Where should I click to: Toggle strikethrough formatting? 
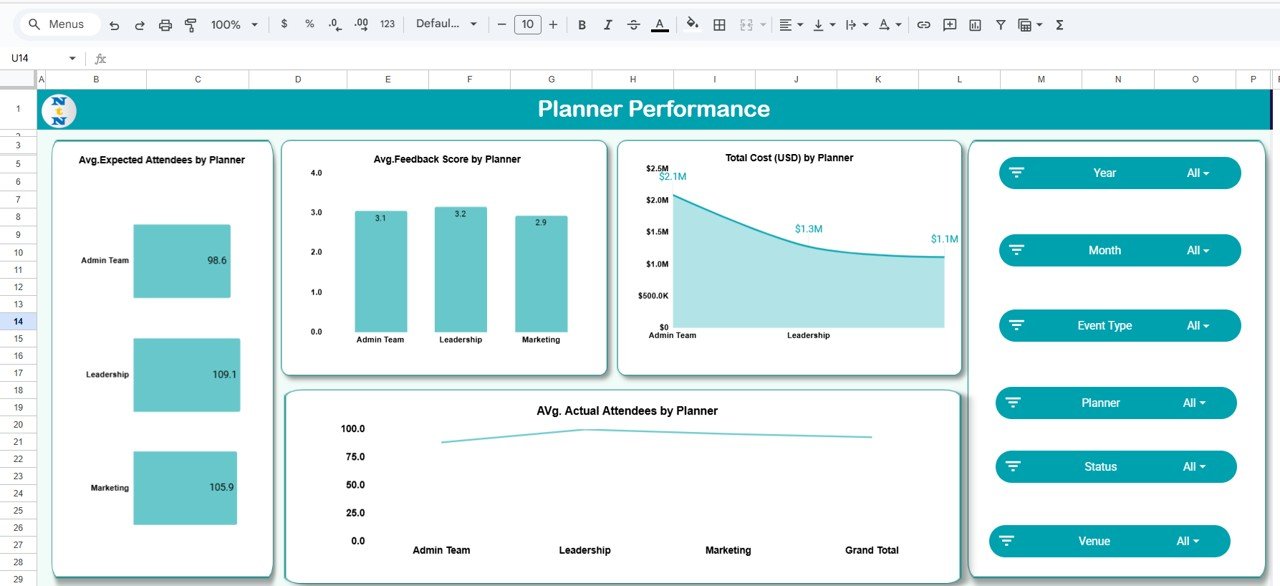pos(634,24)
